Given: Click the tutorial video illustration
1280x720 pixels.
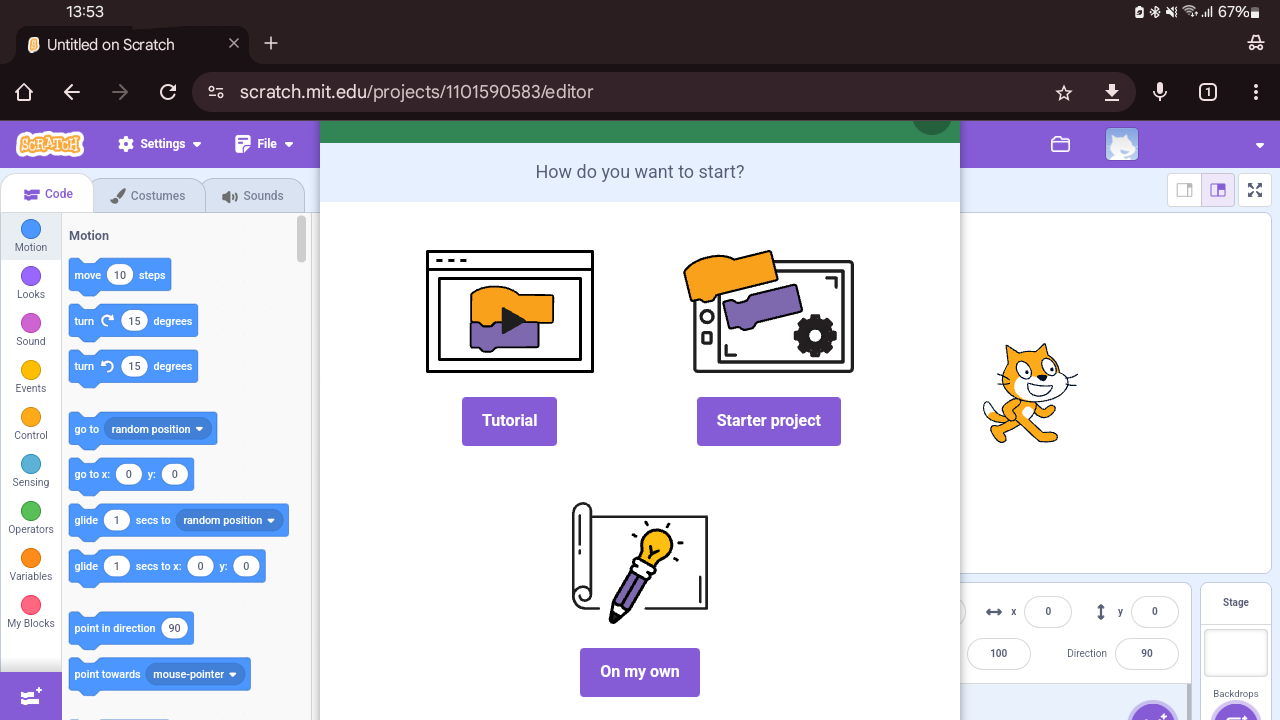Looking at the screenshot, I should click(510, 311).
